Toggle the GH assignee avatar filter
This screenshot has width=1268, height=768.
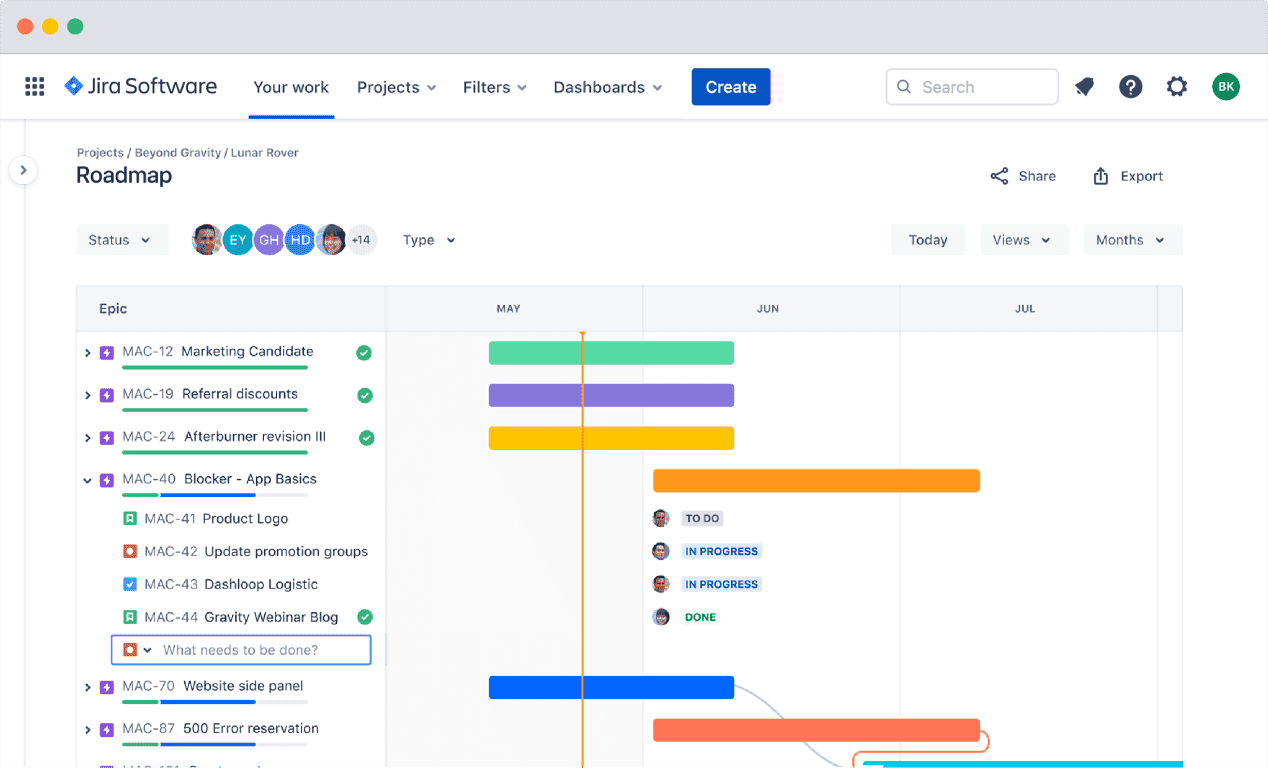[x=269, y=239]
